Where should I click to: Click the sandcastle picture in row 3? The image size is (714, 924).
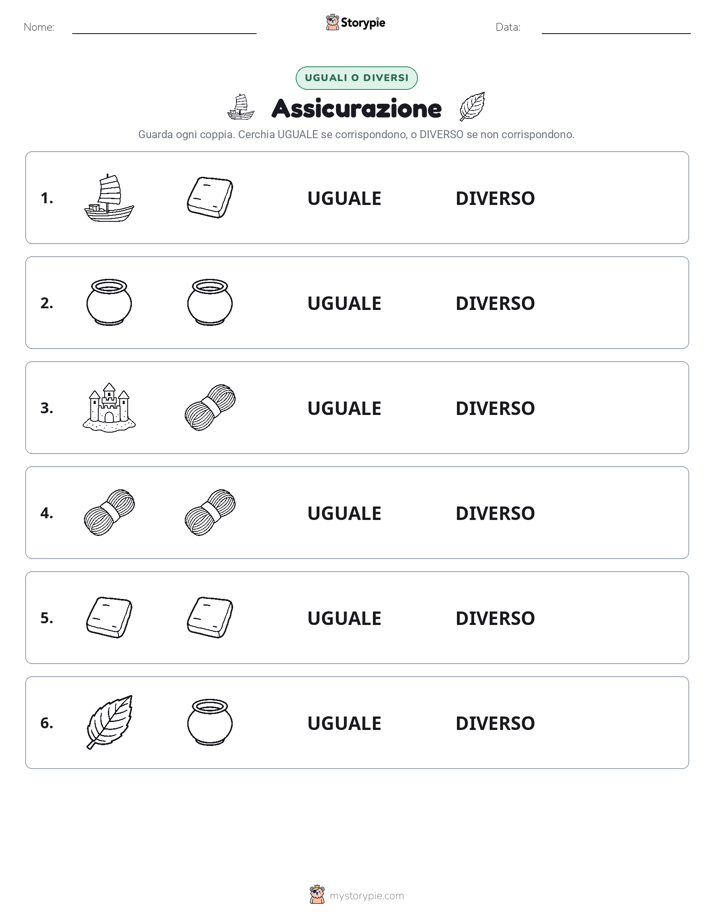coord(109,408)
